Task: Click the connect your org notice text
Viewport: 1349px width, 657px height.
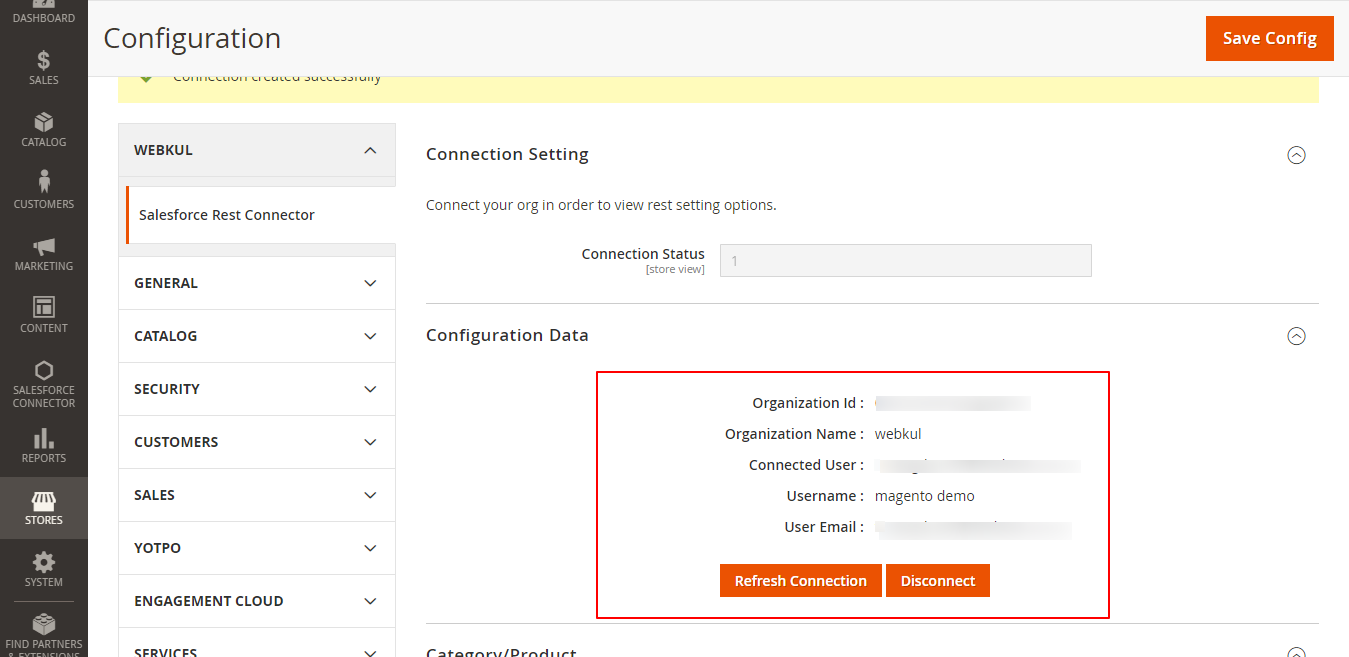Action: (601, 205)
